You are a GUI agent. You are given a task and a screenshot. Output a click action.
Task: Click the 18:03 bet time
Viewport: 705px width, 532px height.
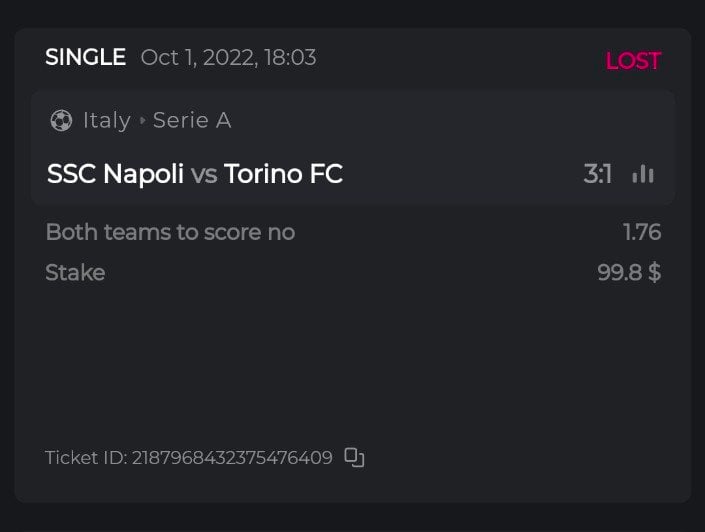point(289,58)
